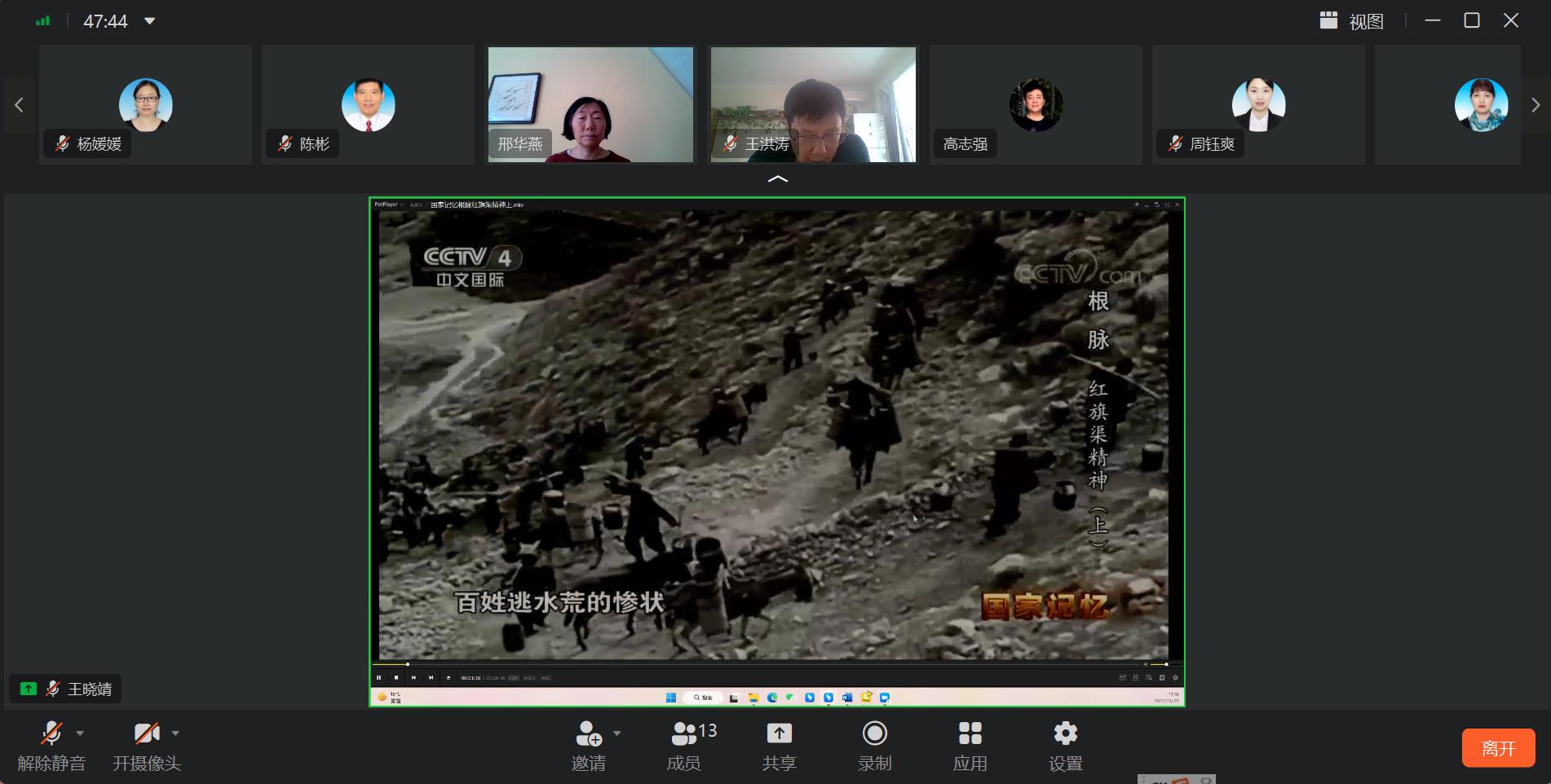The height and width of the screenshot is (784, 1551).
Task: Select 王洪涛 video tile
Action: click(x=813, y=105)
